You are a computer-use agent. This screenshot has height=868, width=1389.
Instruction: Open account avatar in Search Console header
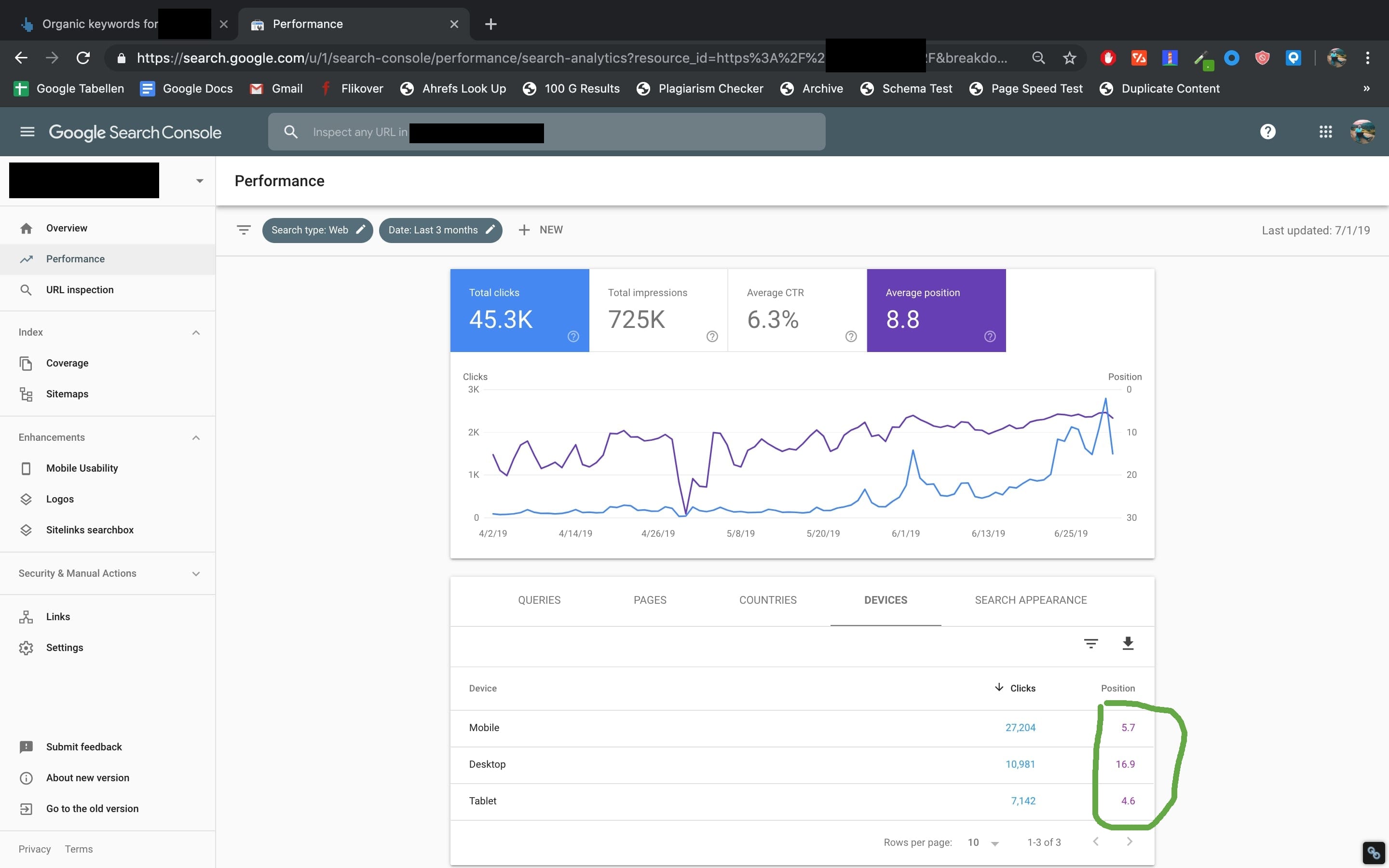click(x=1362, y=132)
